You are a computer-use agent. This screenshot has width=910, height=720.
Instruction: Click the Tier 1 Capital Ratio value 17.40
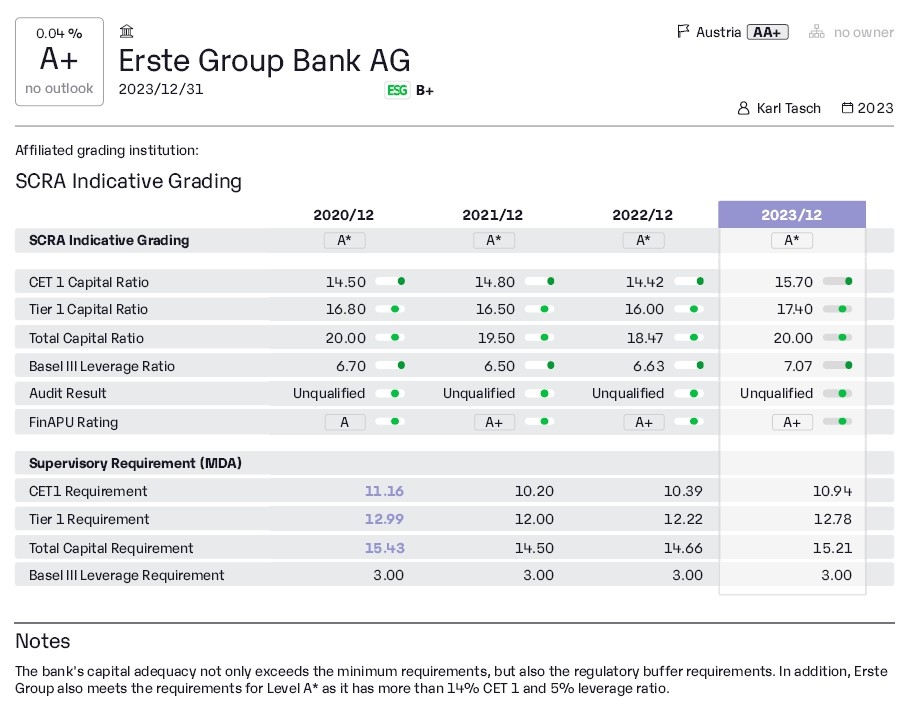[x=795, y=310]
